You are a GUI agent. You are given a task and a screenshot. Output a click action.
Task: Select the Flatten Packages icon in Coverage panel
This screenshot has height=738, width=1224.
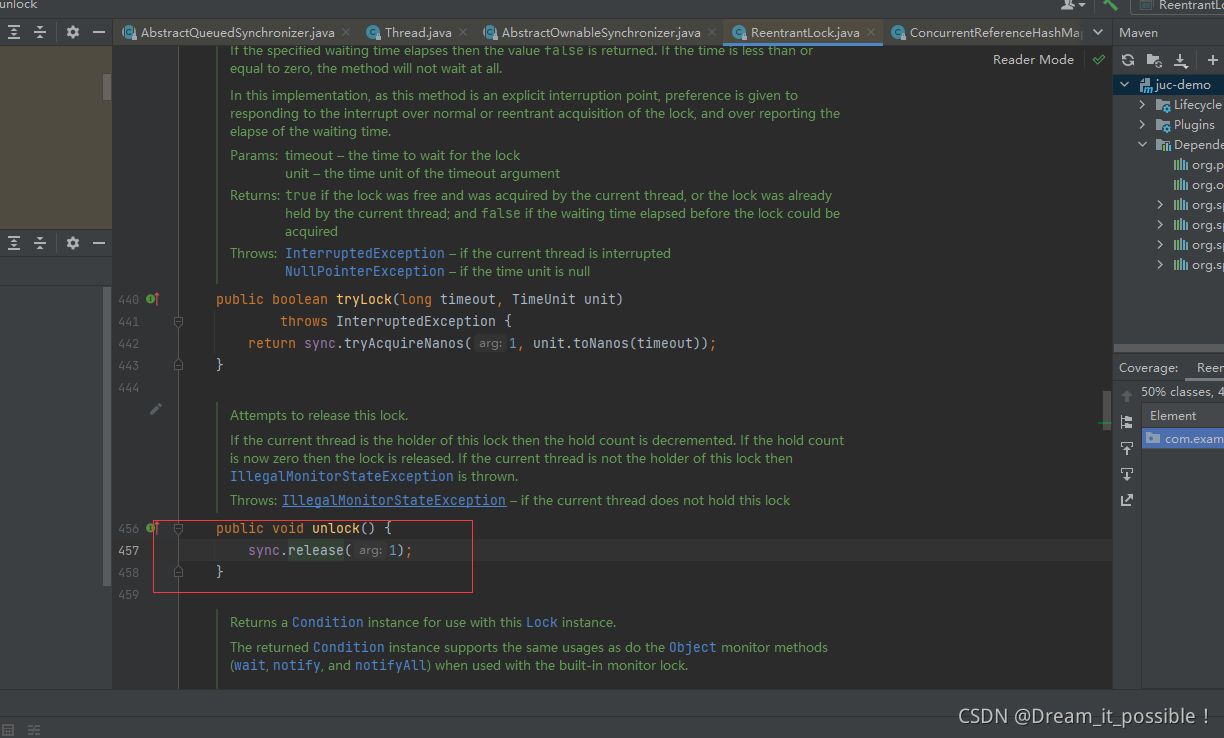click(1127, 421)
